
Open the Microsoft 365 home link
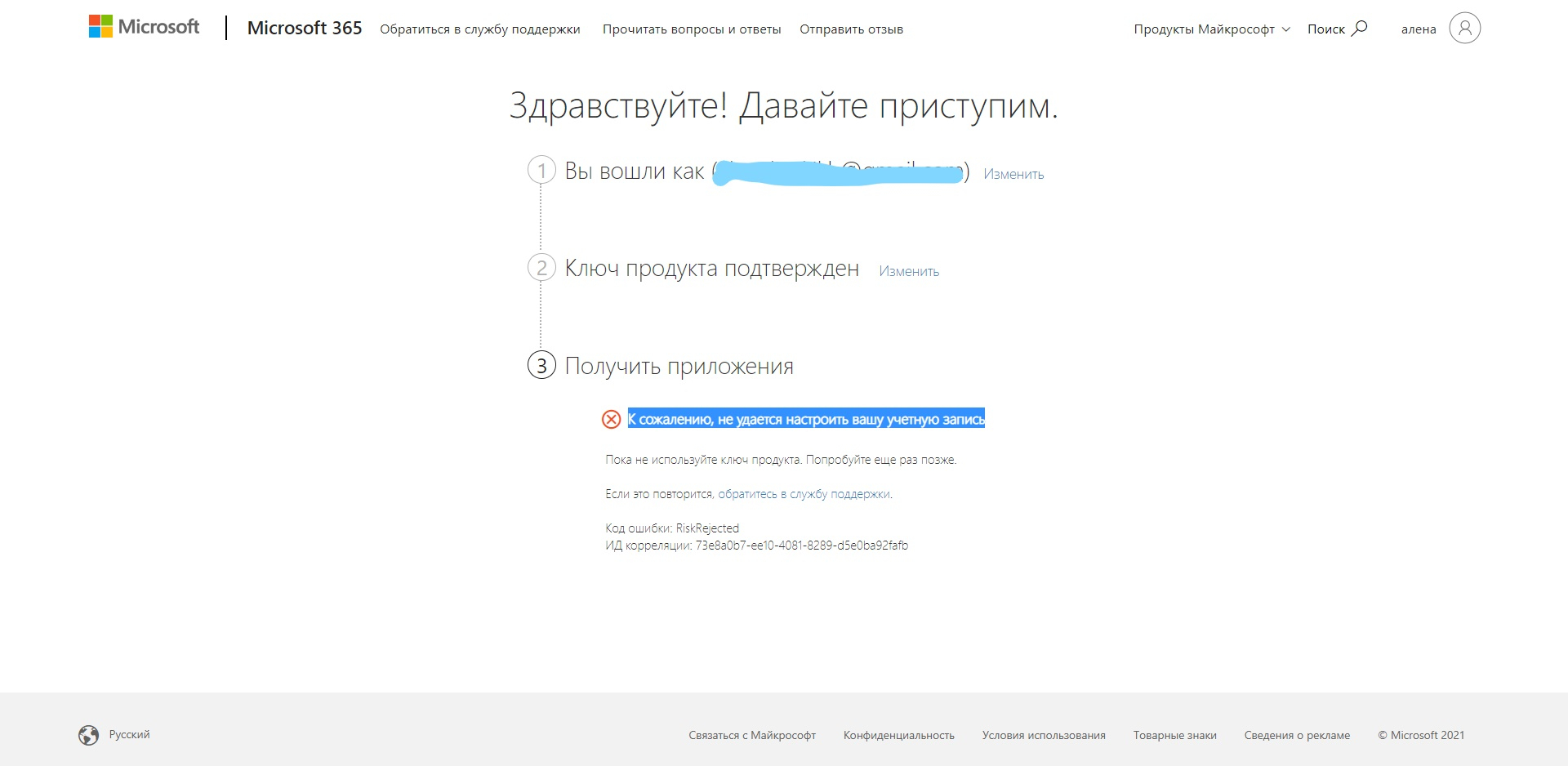click(x=305, y=28)
